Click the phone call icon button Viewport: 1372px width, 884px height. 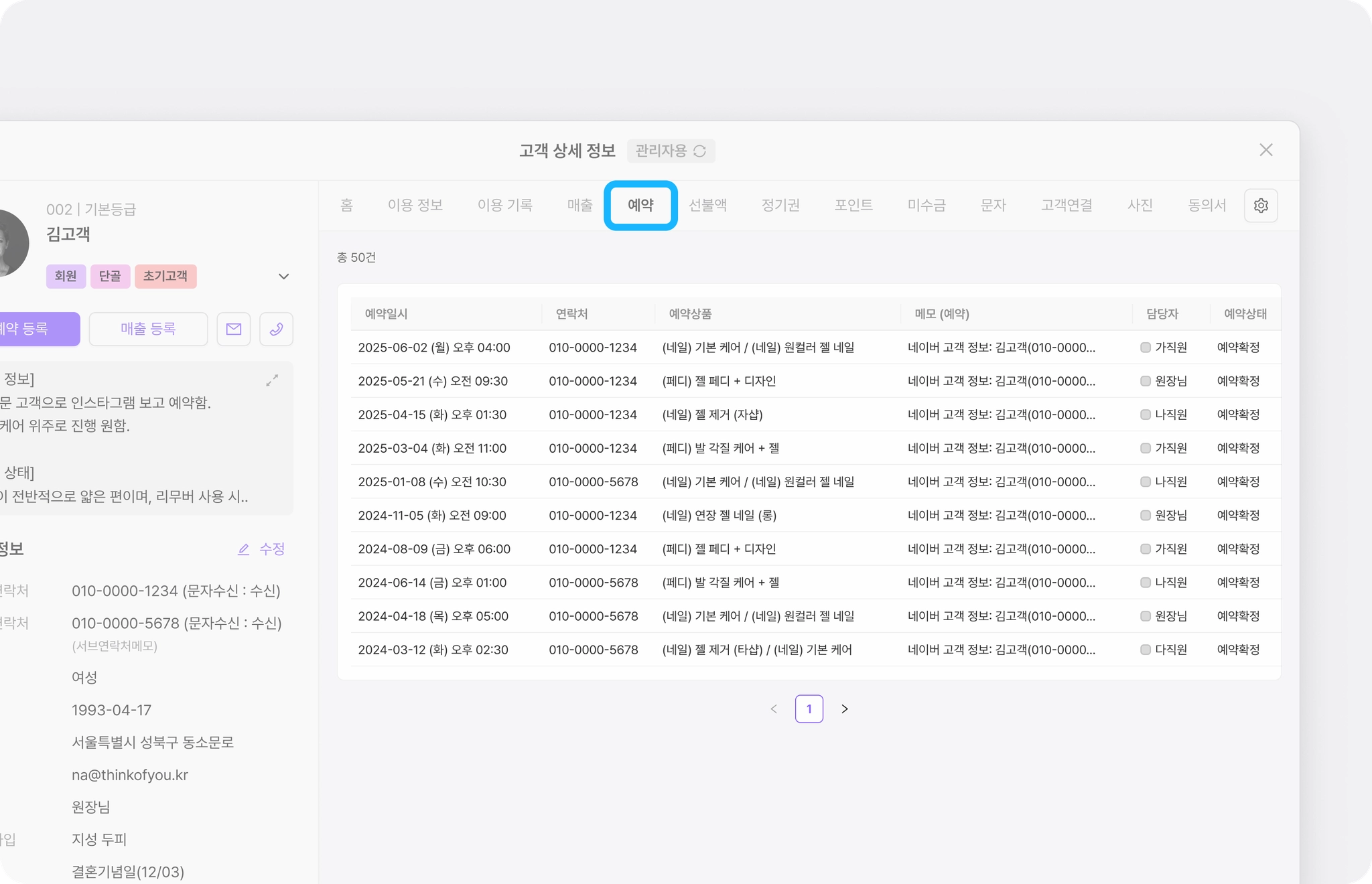tap(276, 329)
